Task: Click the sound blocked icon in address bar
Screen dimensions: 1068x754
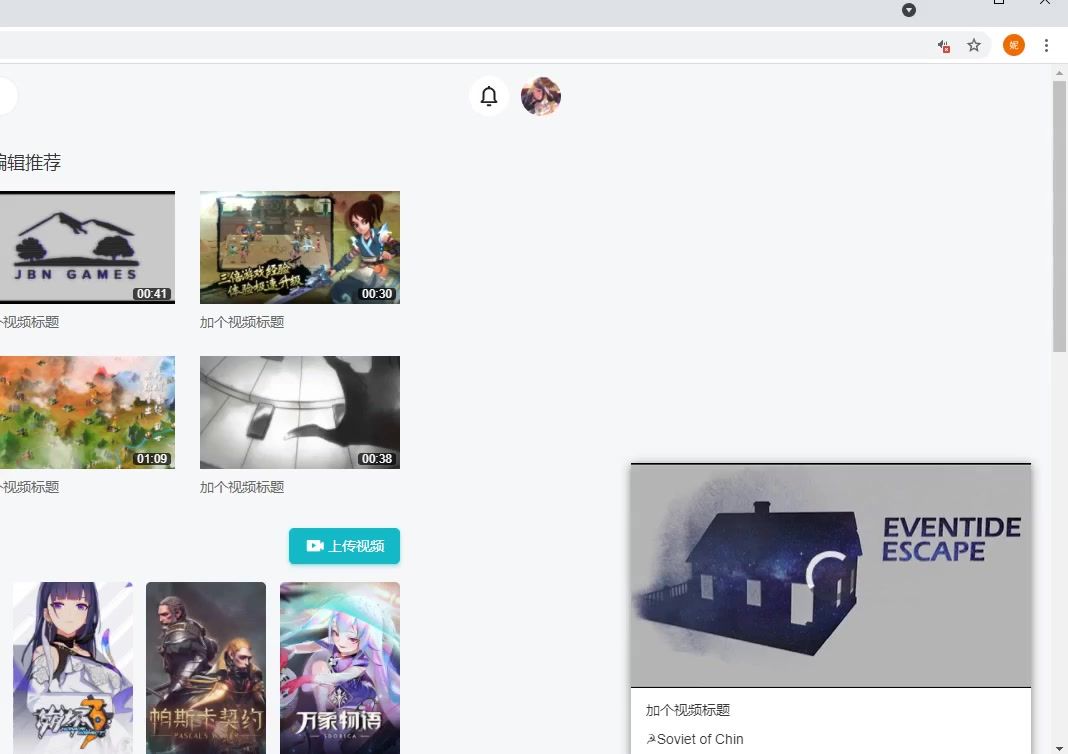Action: 943,45
